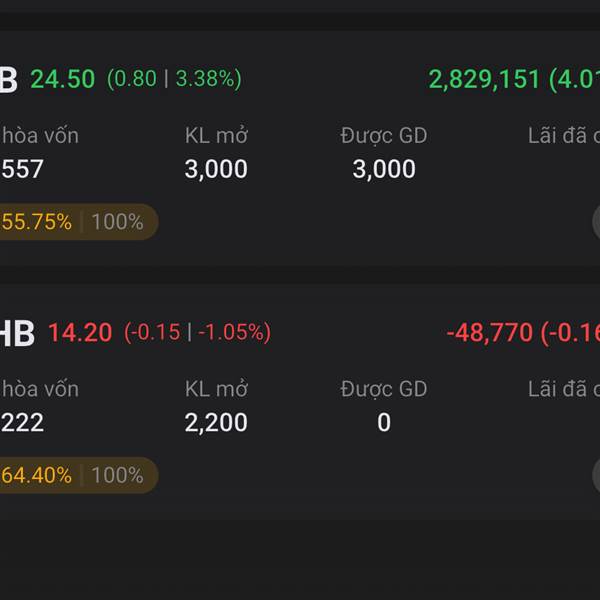Tap Được GD value 0
This screenshot has height=600, width=600.
click(384, 422)
